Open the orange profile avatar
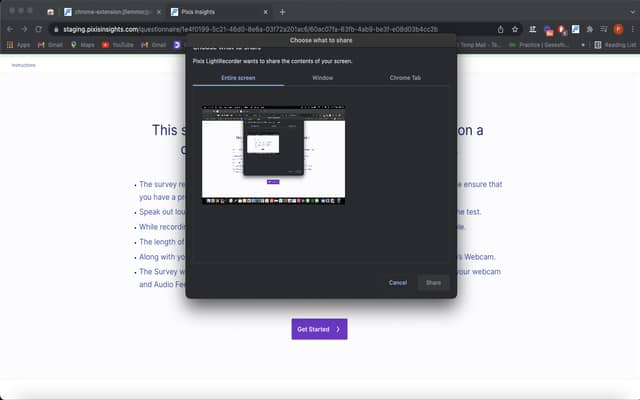640x400 pixels. click(618, 29)
